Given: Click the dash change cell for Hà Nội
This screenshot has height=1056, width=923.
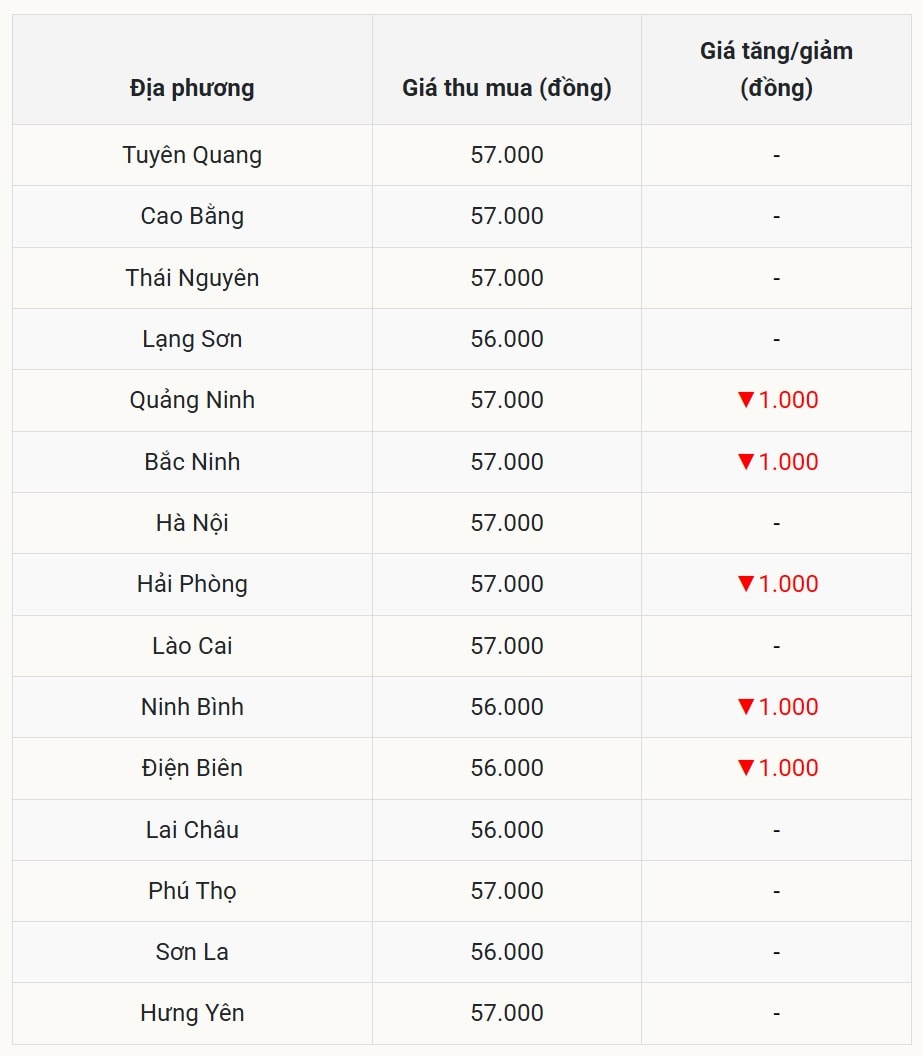Looking at the screenshot, I should click(776, 523).
